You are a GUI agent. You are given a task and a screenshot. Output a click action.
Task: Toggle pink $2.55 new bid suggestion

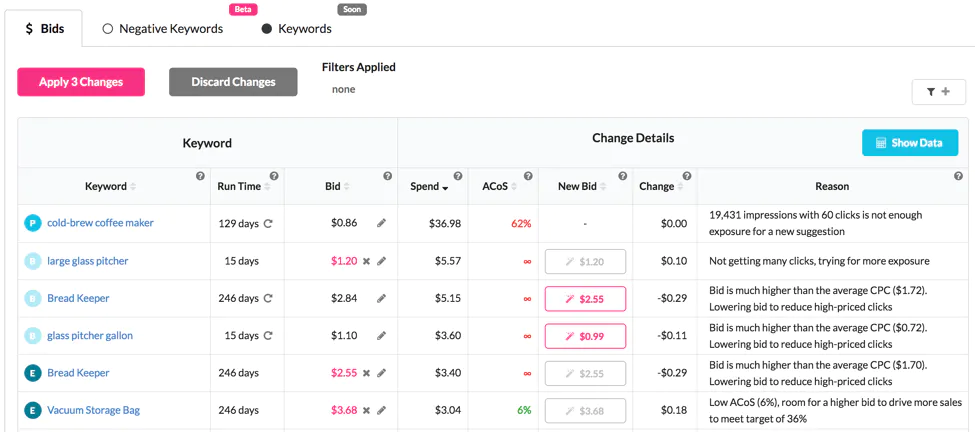tap(585, 299)
